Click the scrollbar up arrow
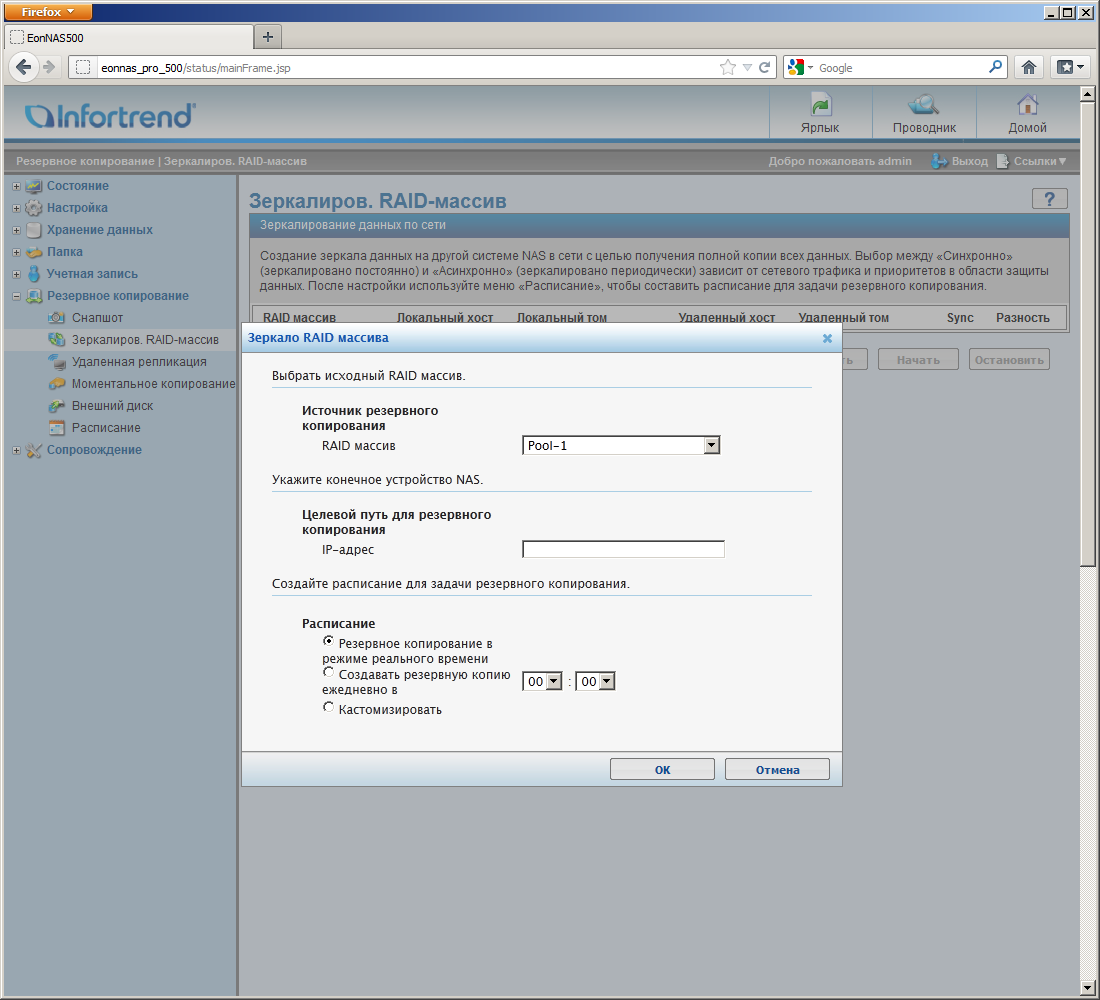The width and height of the screenshot is (1100, 1000). tap(1087, 93)
